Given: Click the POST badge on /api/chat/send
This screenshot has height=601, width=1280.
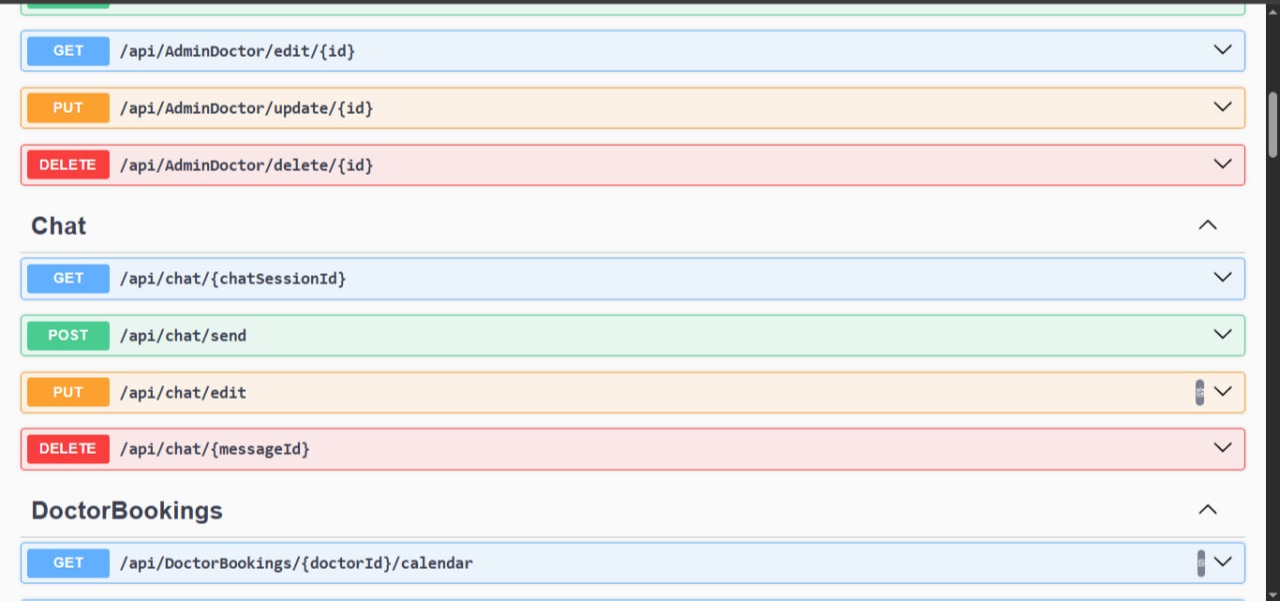Looking at the screenshot, I should [67, 335].
